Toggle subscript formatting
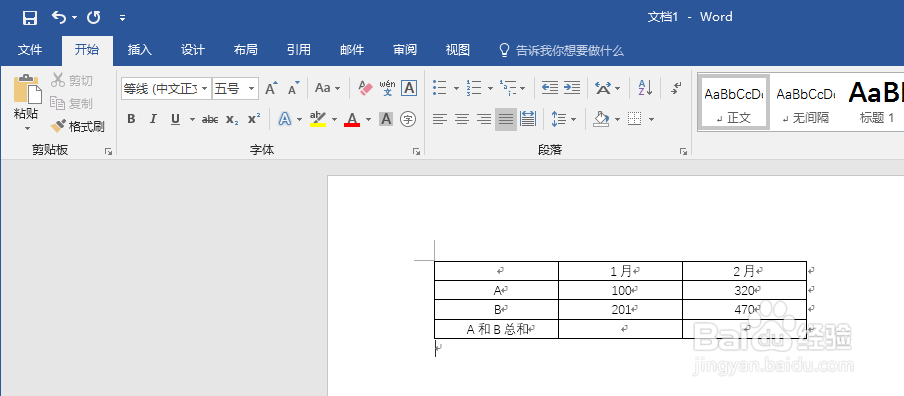 coord(232,119)
